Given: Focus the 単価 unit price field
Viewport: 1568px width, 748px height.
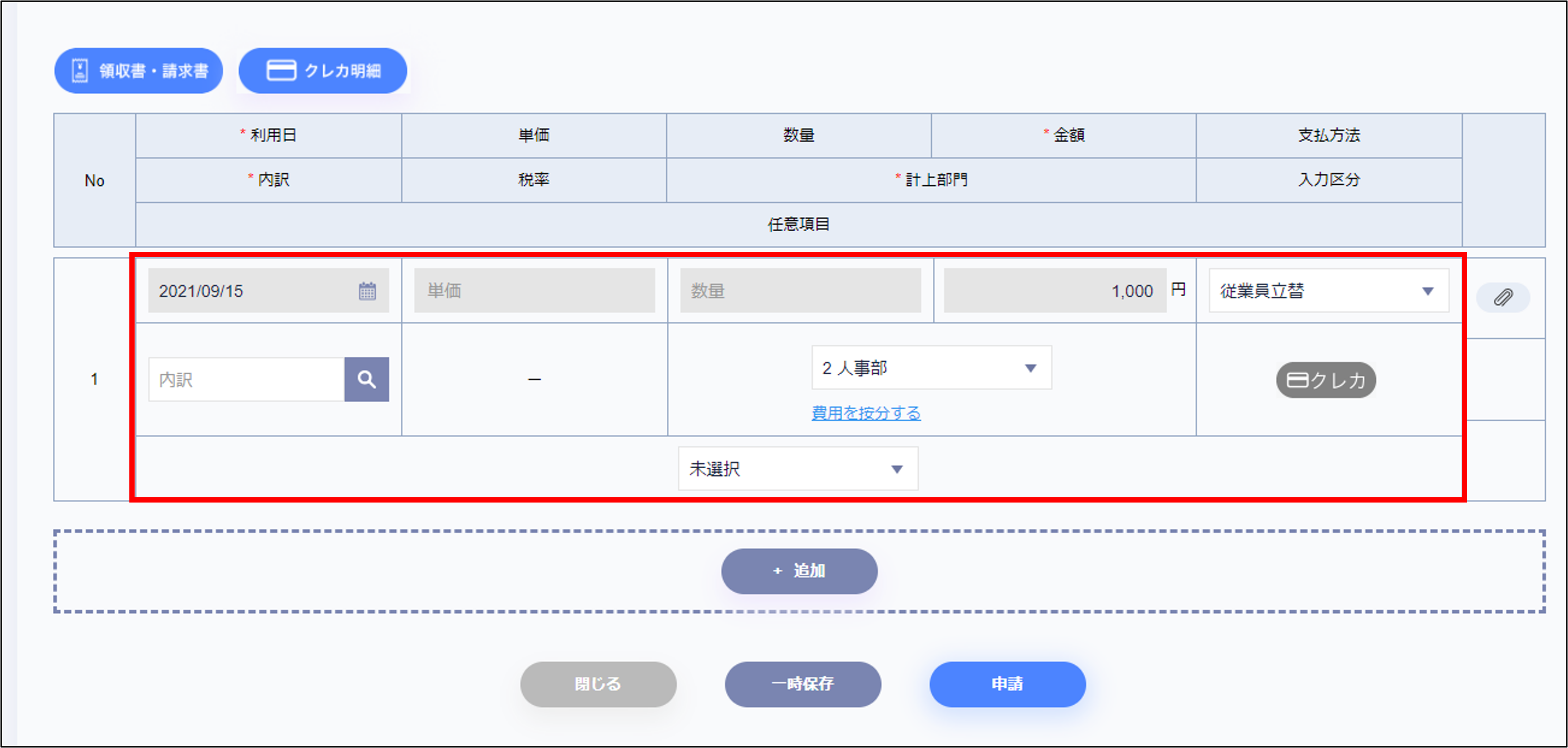Looking at the screenshot, I should pos(534,291).
